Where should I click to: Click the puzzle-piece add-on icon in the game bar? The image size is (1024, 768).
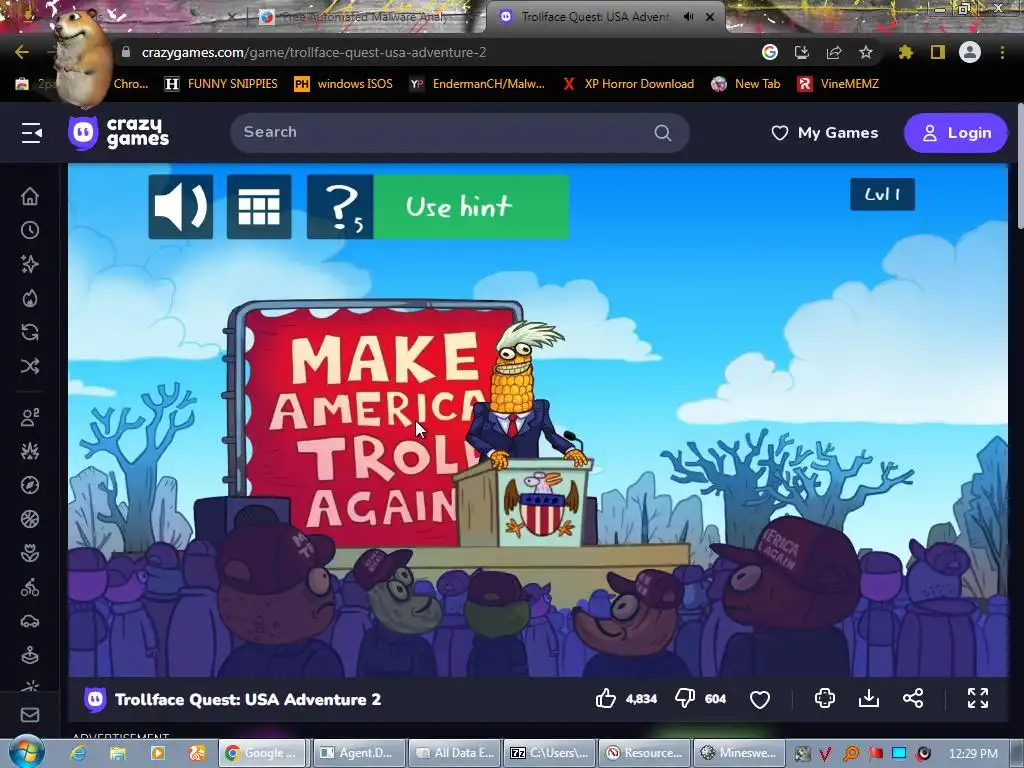click(825, 698)
